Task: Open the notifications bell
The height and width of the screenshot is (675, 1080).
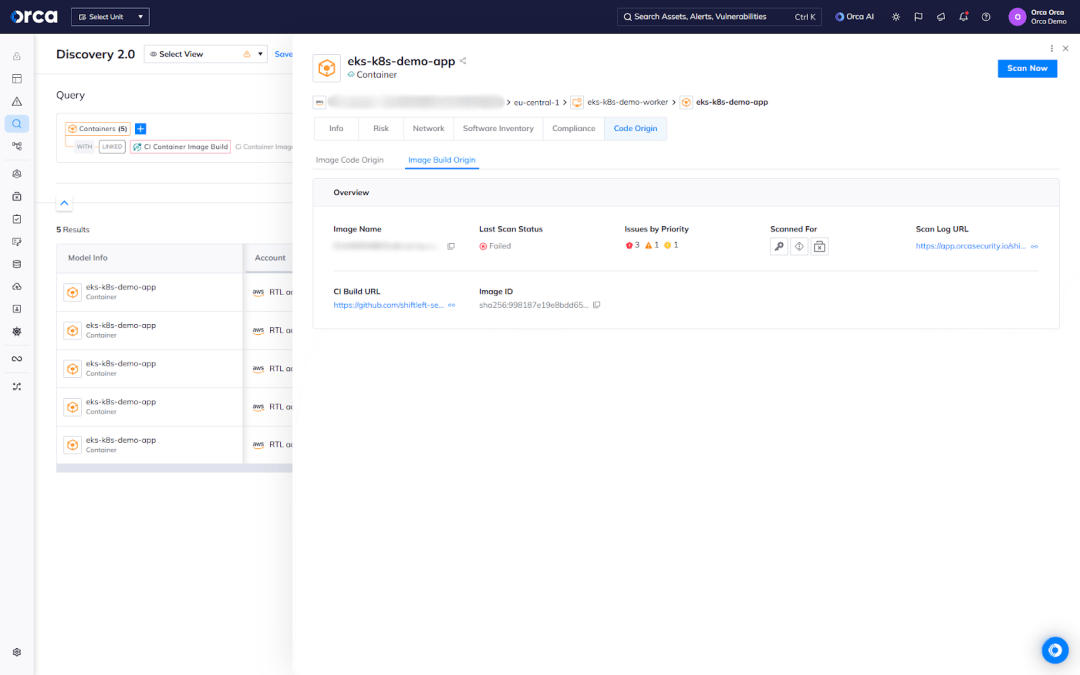Action: (x=964, y=17)
